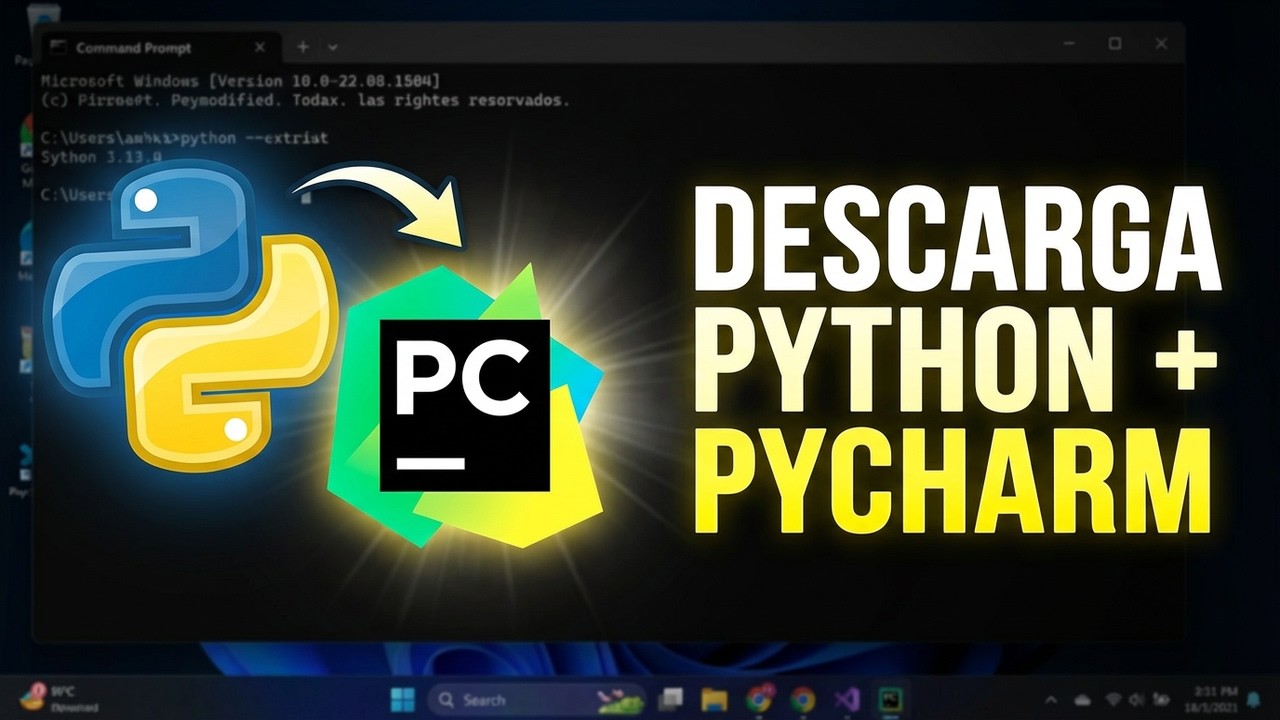Launch File Explorer from the taskbar
The width and height of the screenshot is (1280, 720).
(x=713, y=699)
